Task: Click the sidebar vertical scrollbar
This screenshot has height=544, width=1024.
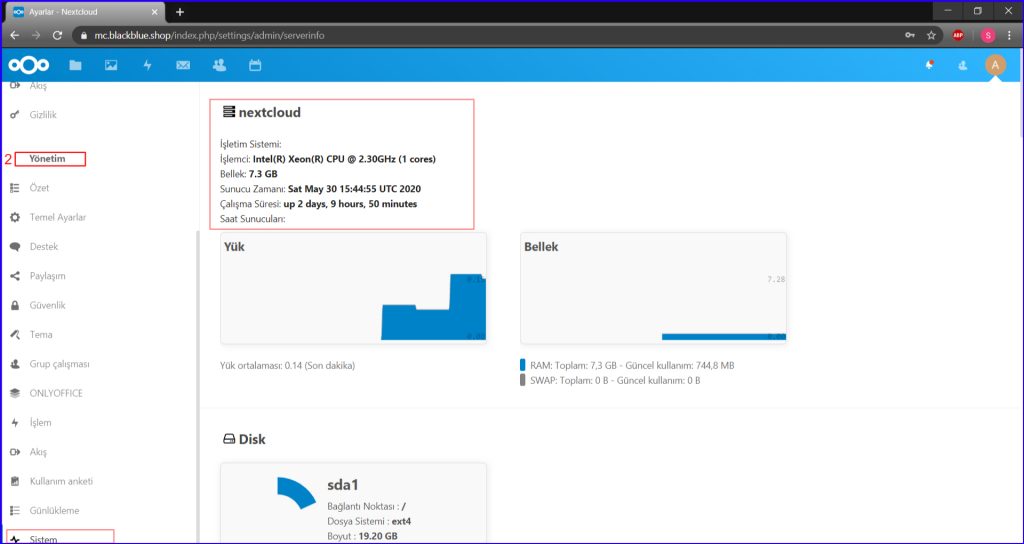Action: coord(197,385)
